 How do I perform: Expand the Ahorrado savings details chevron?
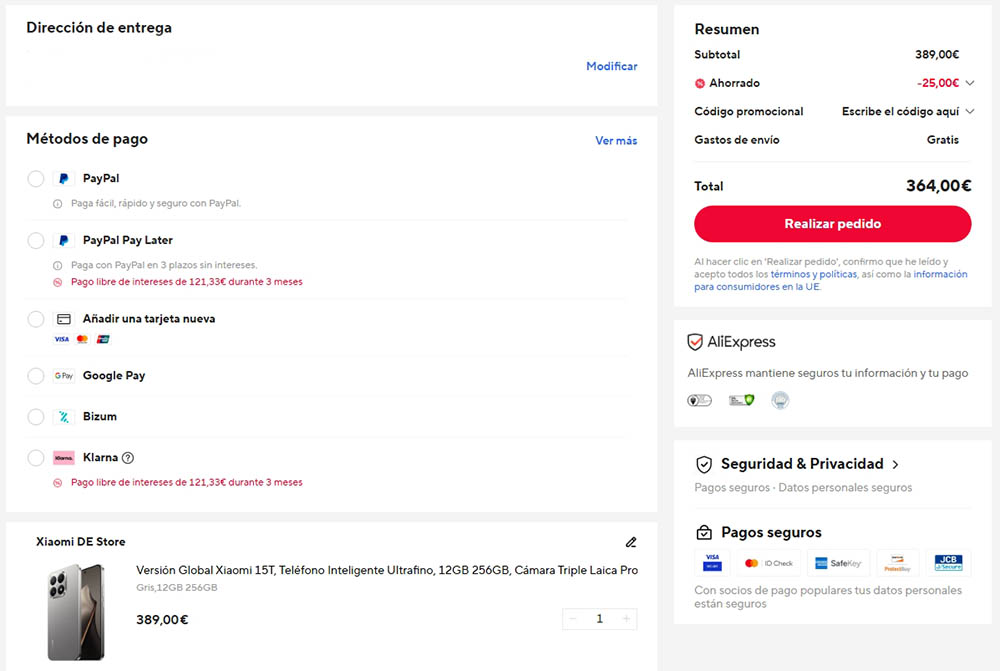[x=969, y=83]
